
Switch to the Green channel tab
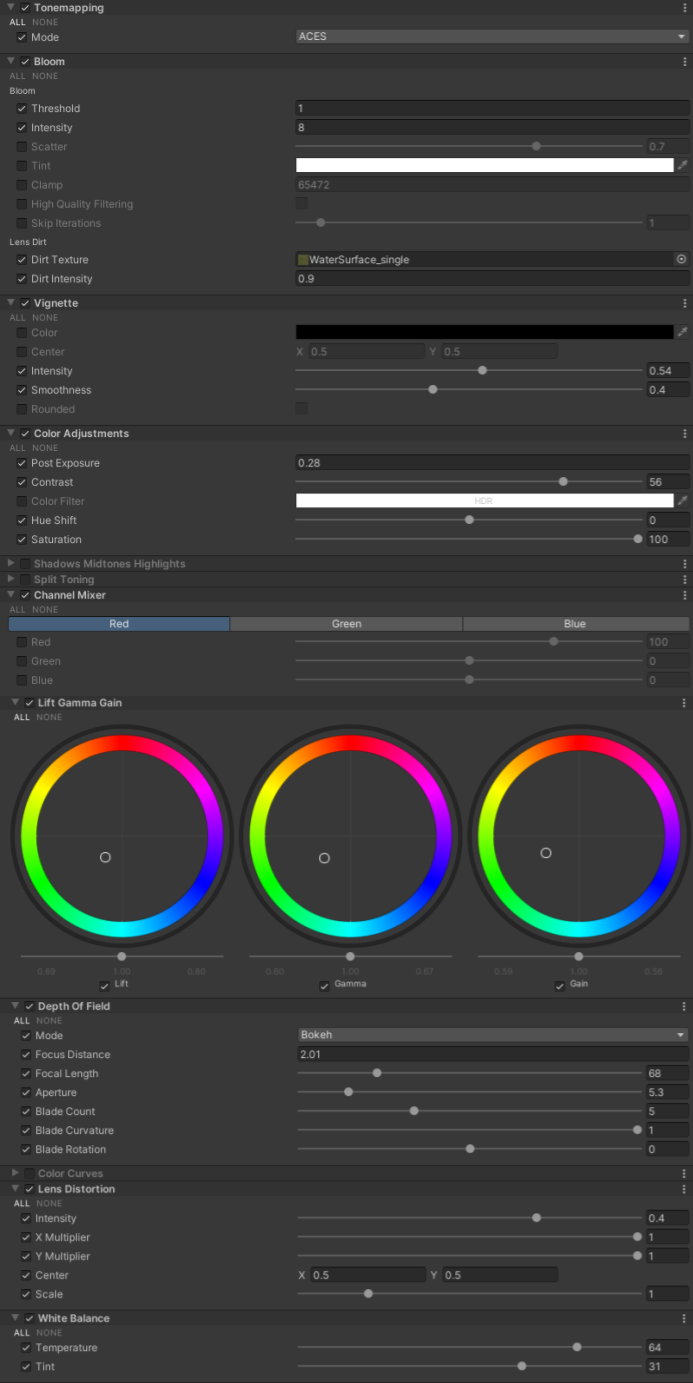(x=346, y=624)
